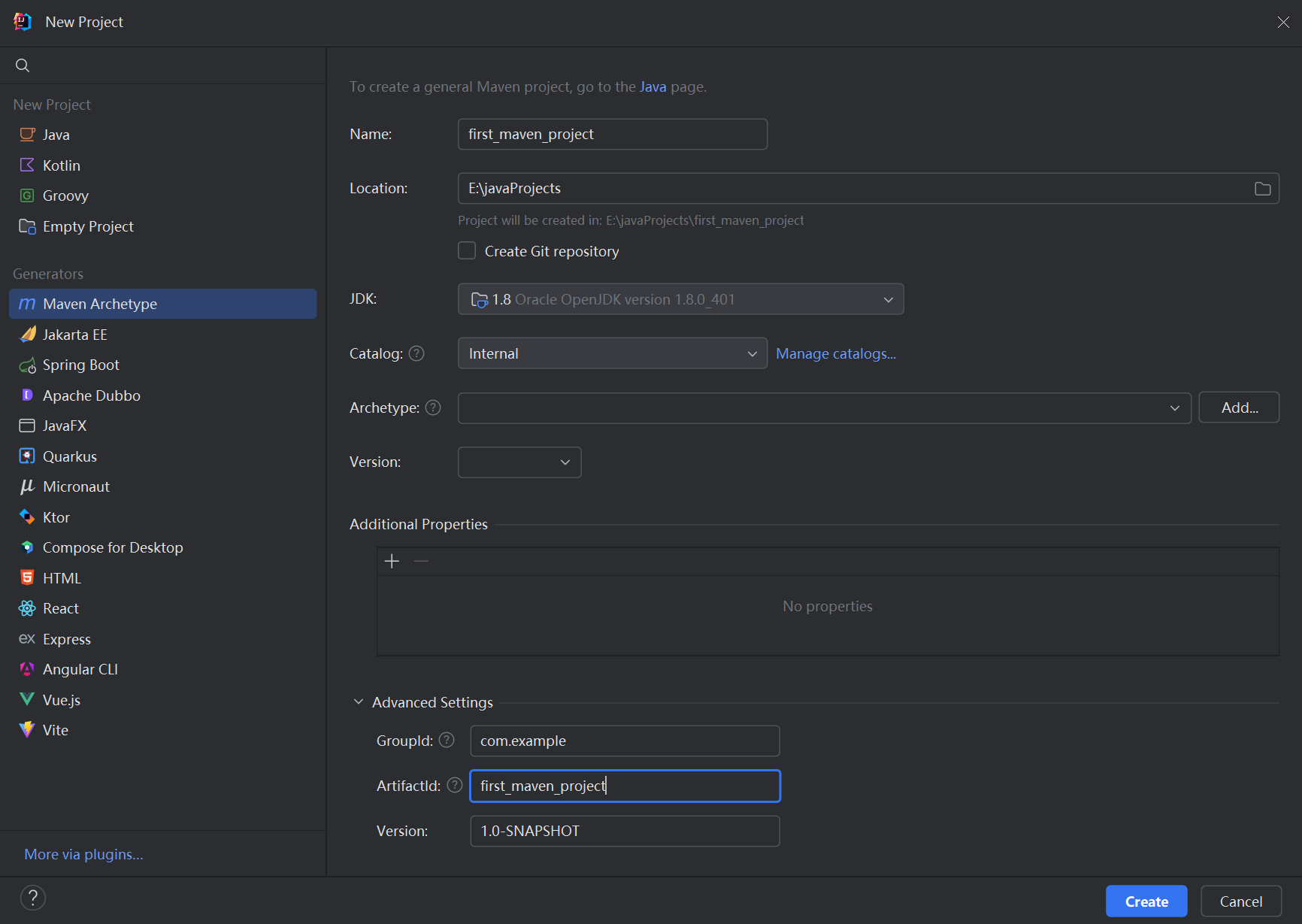Click the Add... archetype button

click(1239, 407)
